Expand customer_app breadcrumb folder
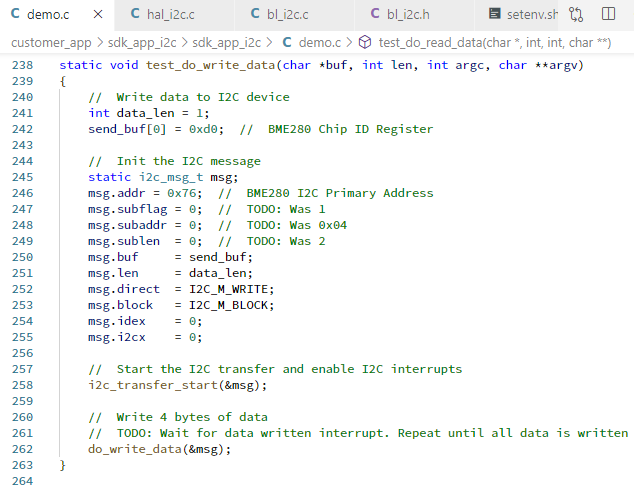 [52, 42]
